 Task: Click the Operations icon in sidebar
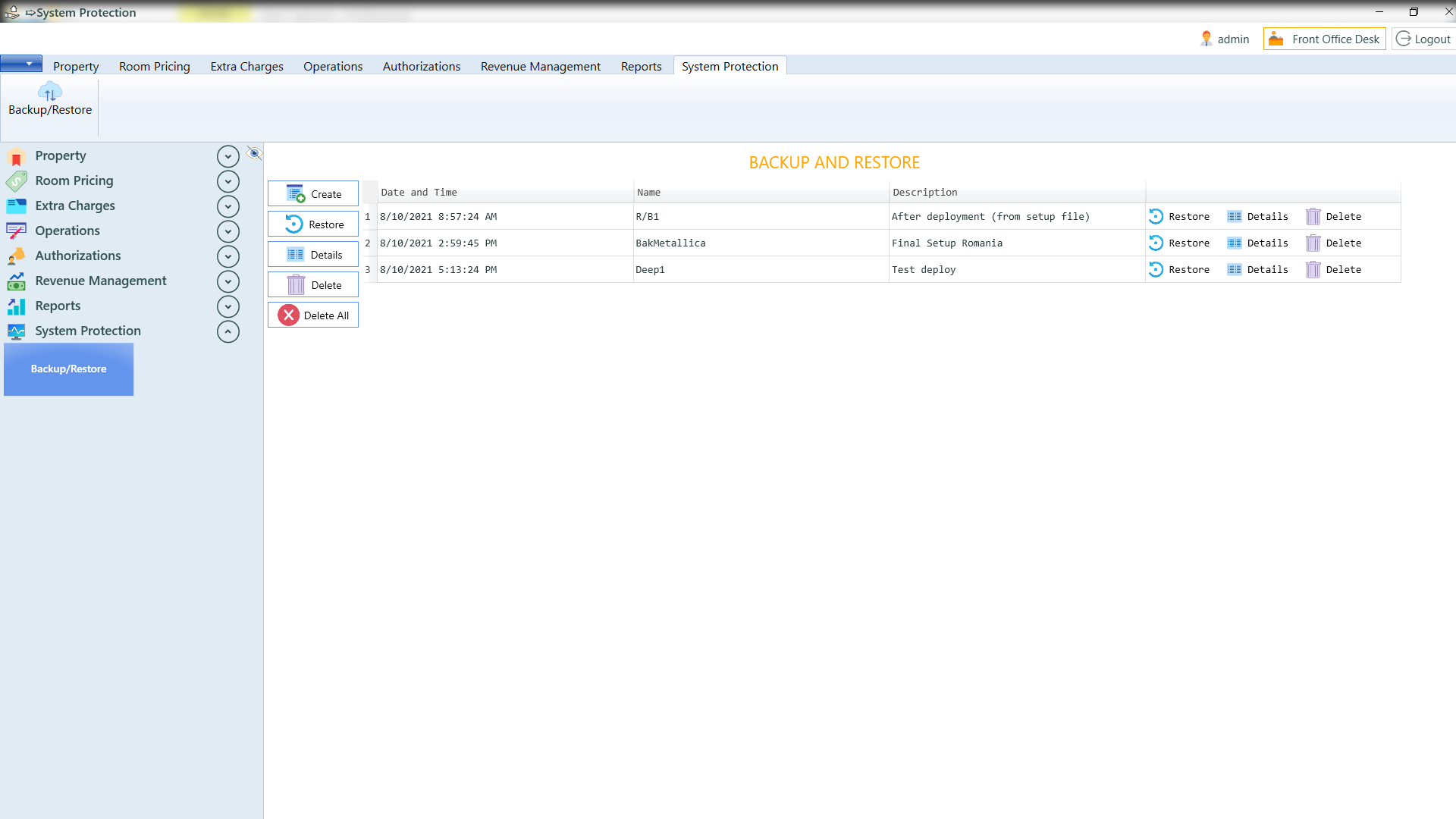(x=16, y=231)
